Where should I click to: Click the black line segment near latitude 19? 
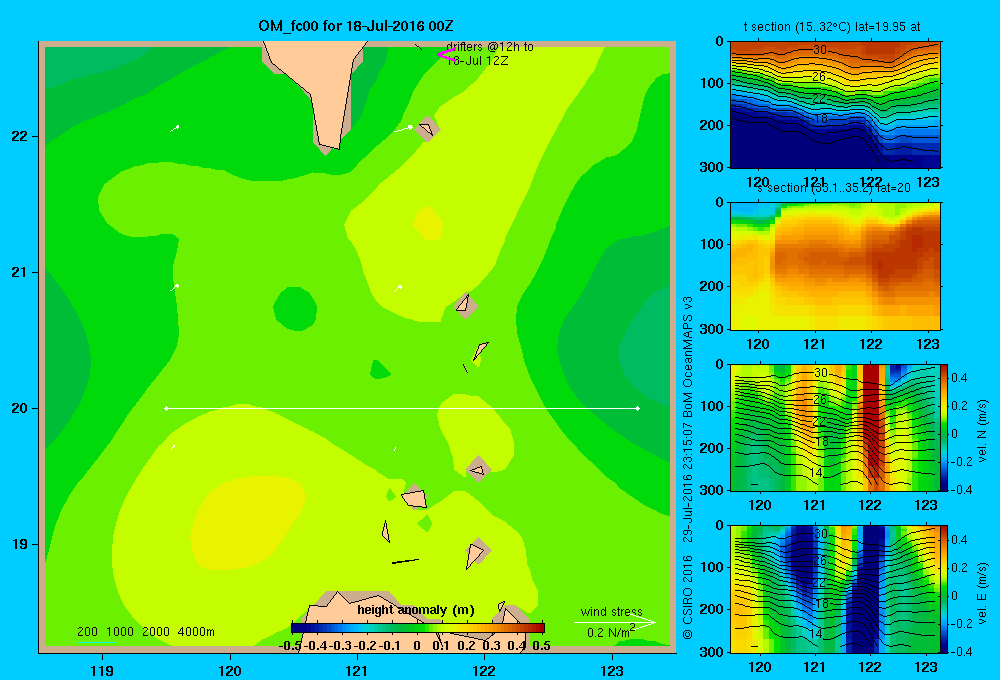(405, 561)
